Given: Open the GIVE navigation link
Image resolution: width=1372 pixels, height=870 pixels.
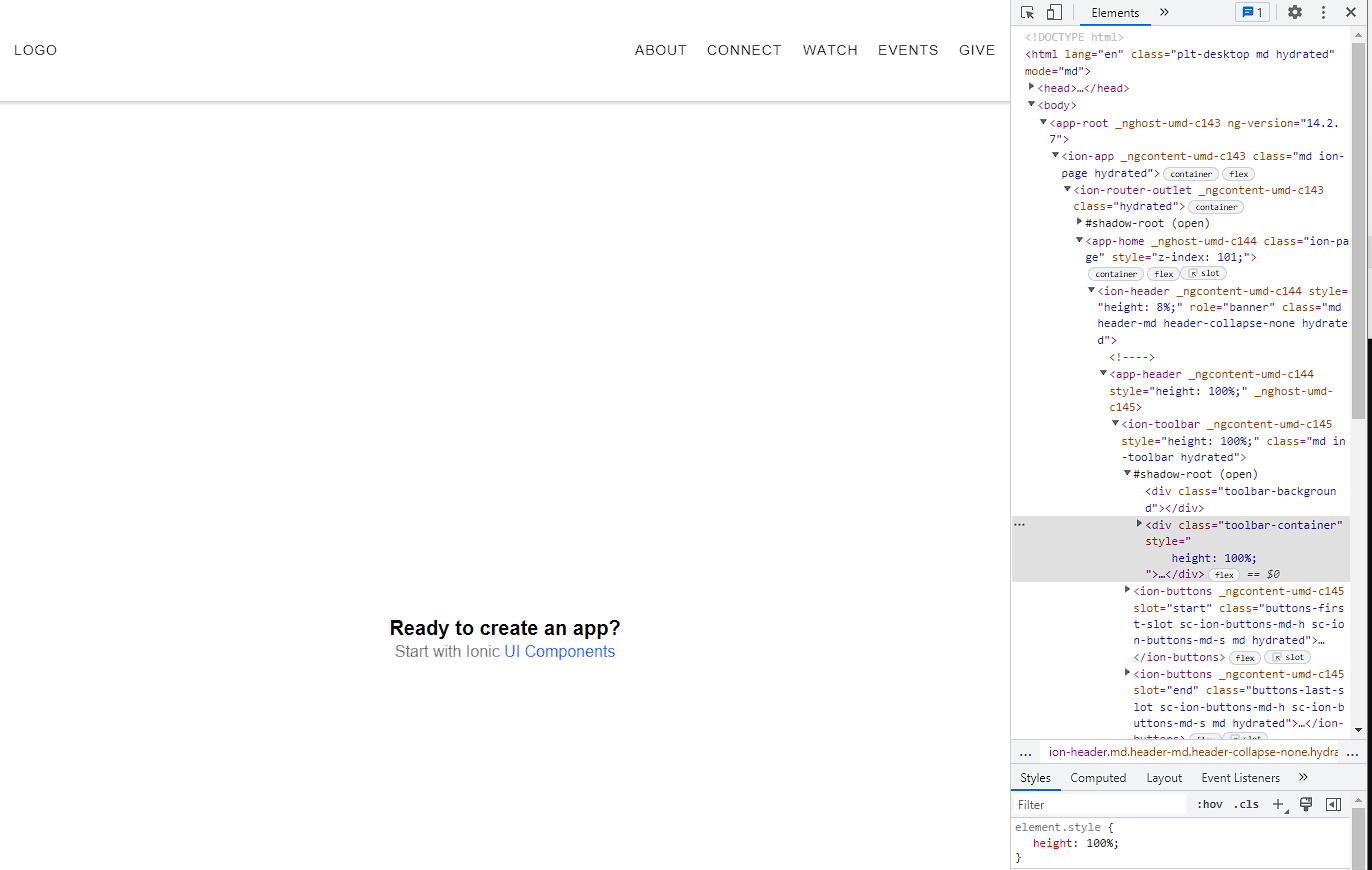Looking at the screenshot, I should [x=977, y=50].
